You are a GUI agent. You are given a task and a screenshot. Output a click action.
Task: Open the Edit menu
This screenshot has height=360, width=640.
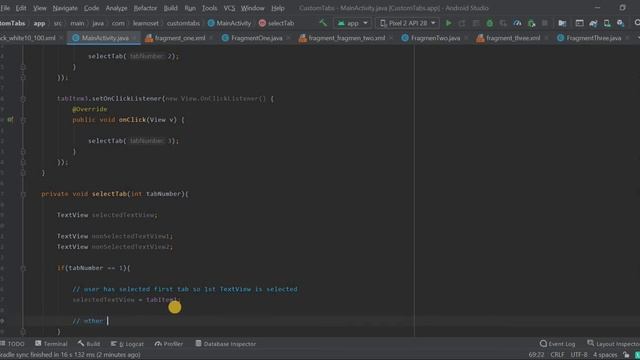click(x=21, y=8)
